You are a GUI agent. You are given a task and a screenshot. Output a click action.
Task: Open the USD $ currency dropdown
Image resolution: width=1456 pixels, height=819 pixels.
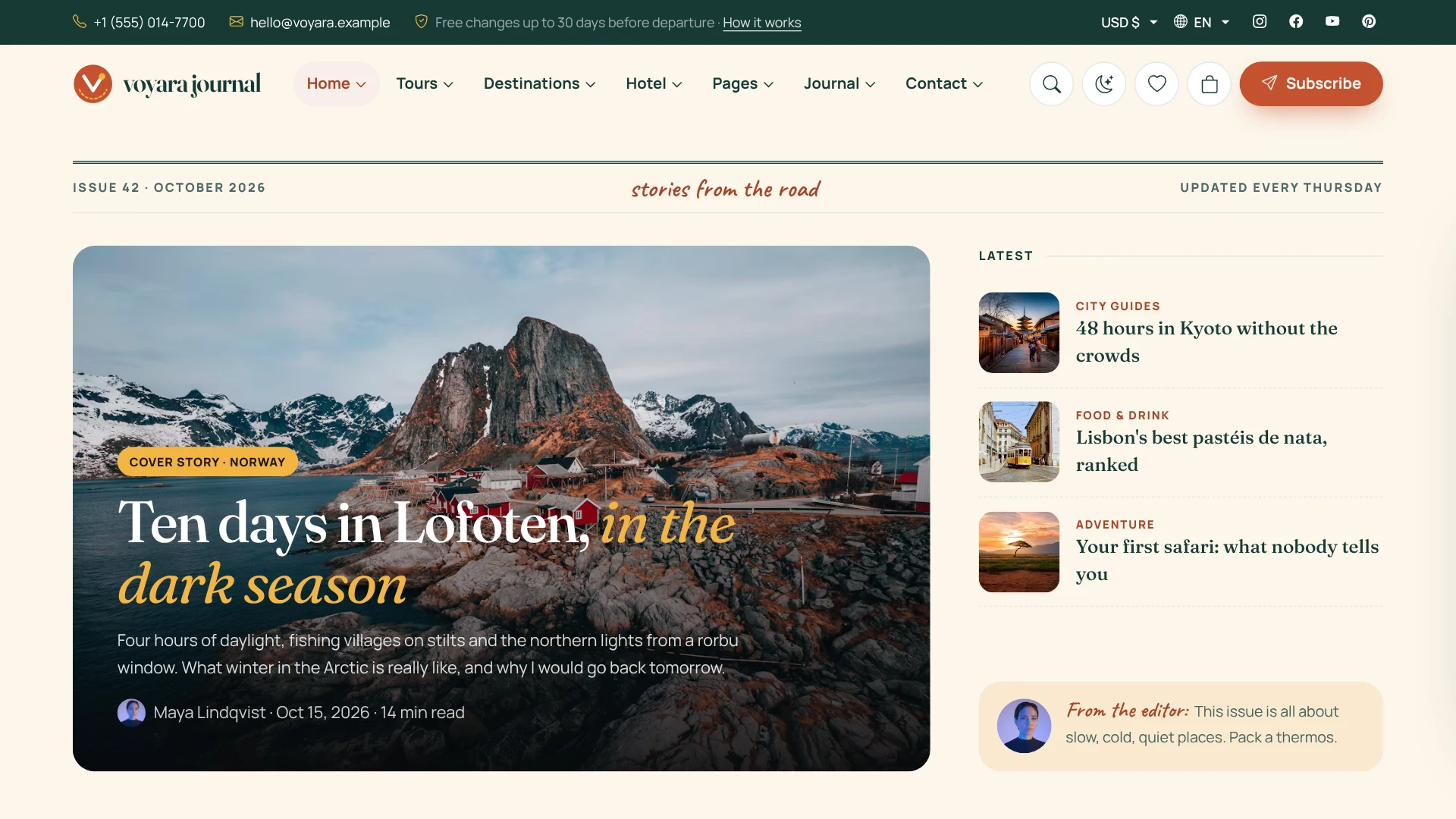tap(1129, 22)
